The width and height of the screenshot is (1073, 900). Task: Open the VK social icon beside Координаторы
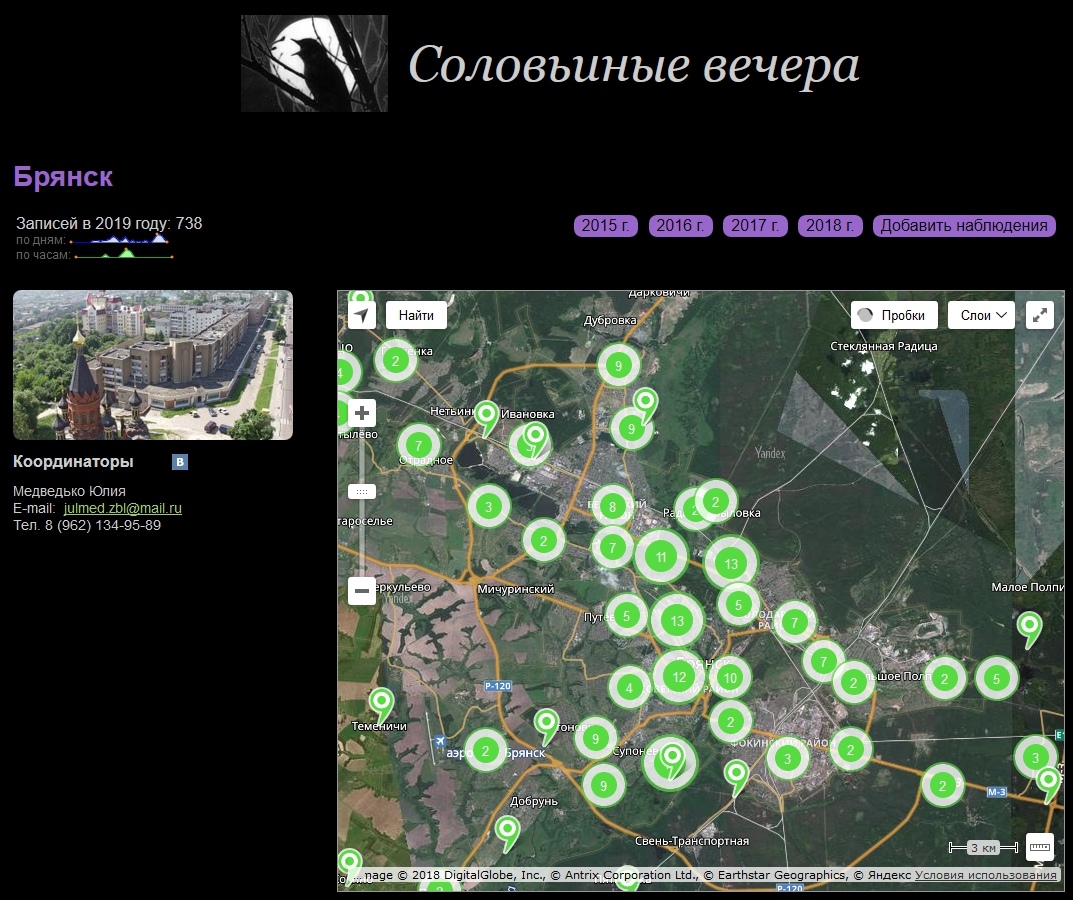[x=180, y=462]
